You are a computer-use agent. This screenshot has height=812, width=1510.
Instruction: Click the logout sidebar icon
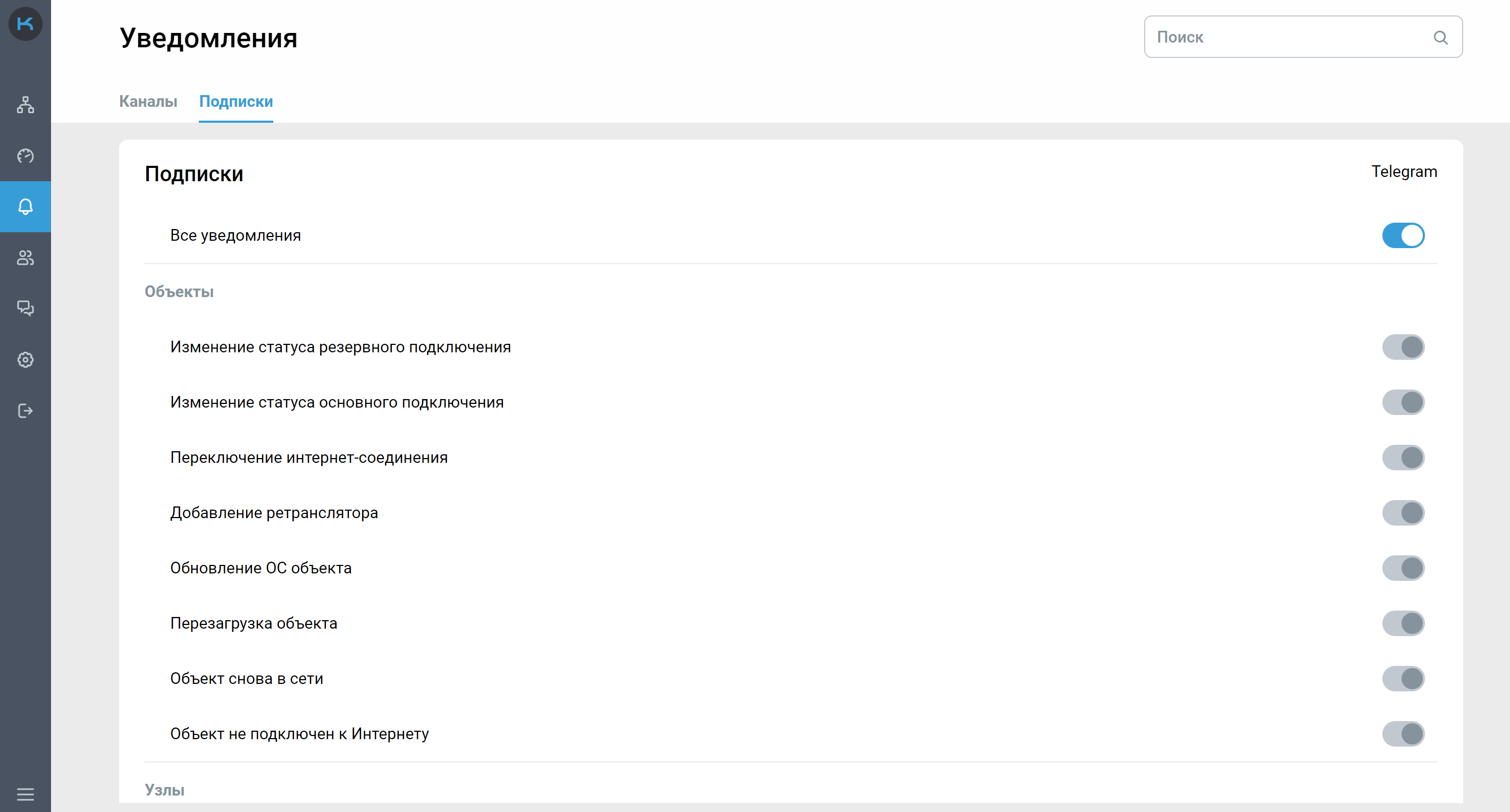coord(25,411)
